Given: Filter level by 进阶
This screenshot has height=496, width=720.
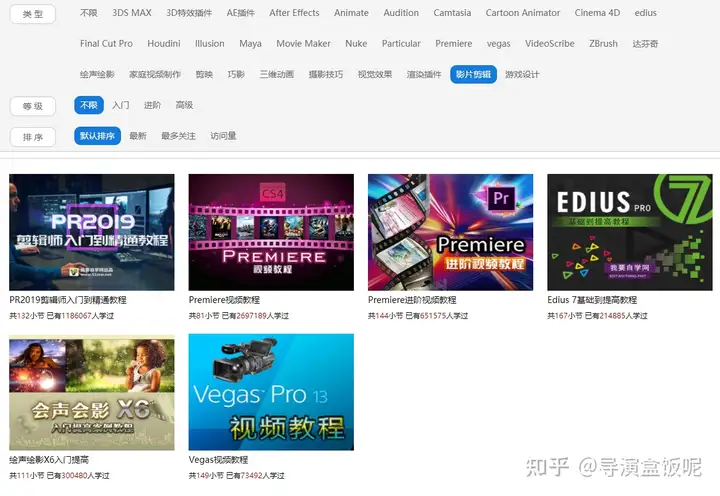Looking at the screenshot, I should pyautogui.click(x=152, y=105).
